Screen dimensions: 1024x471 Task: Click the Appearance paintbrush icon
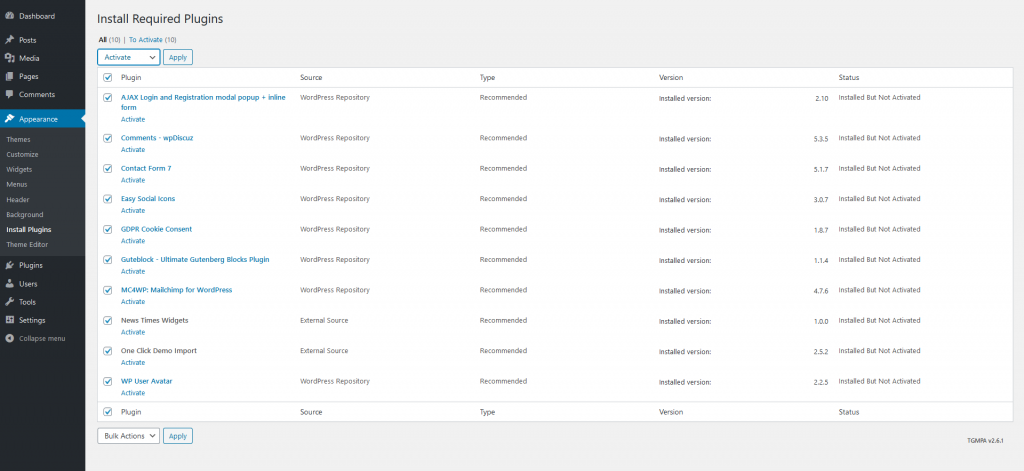tap(10, 119)
